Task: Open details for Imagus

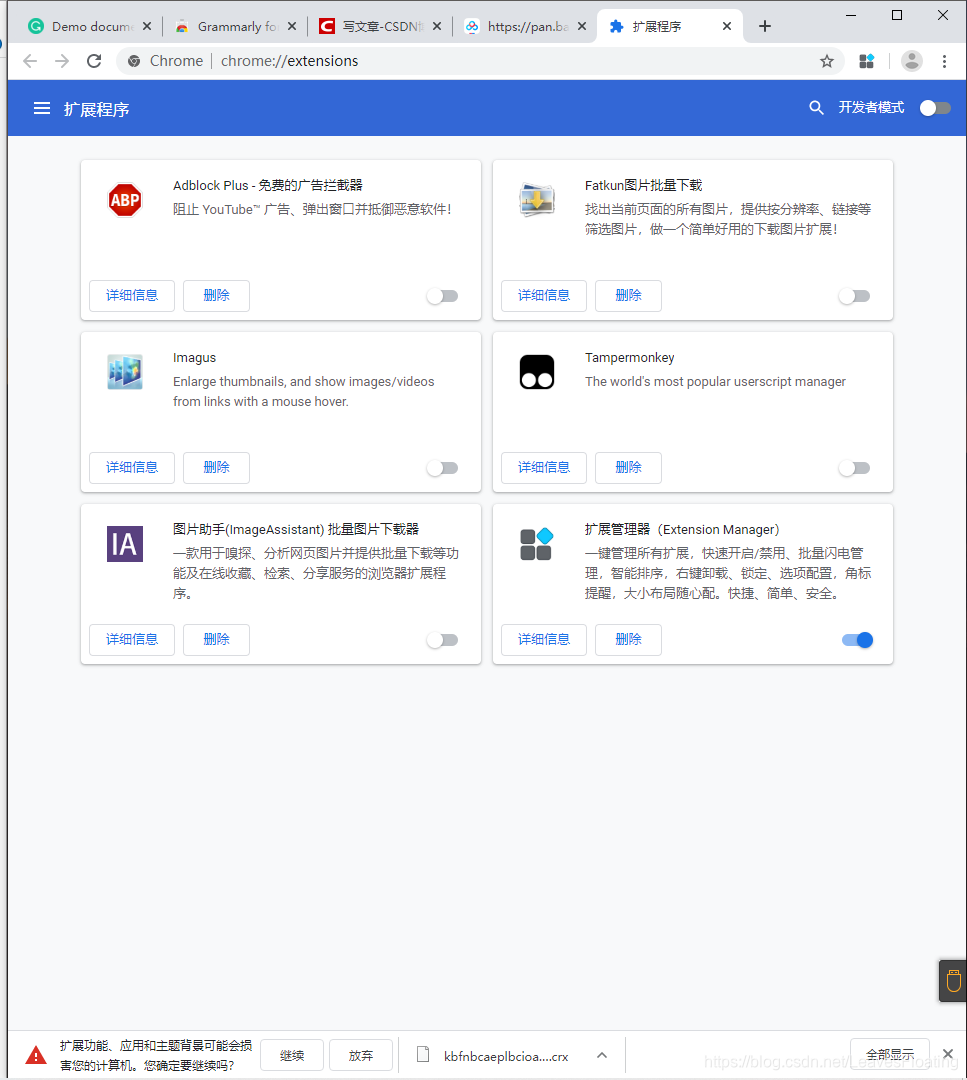Action: [x=132, y=468]
